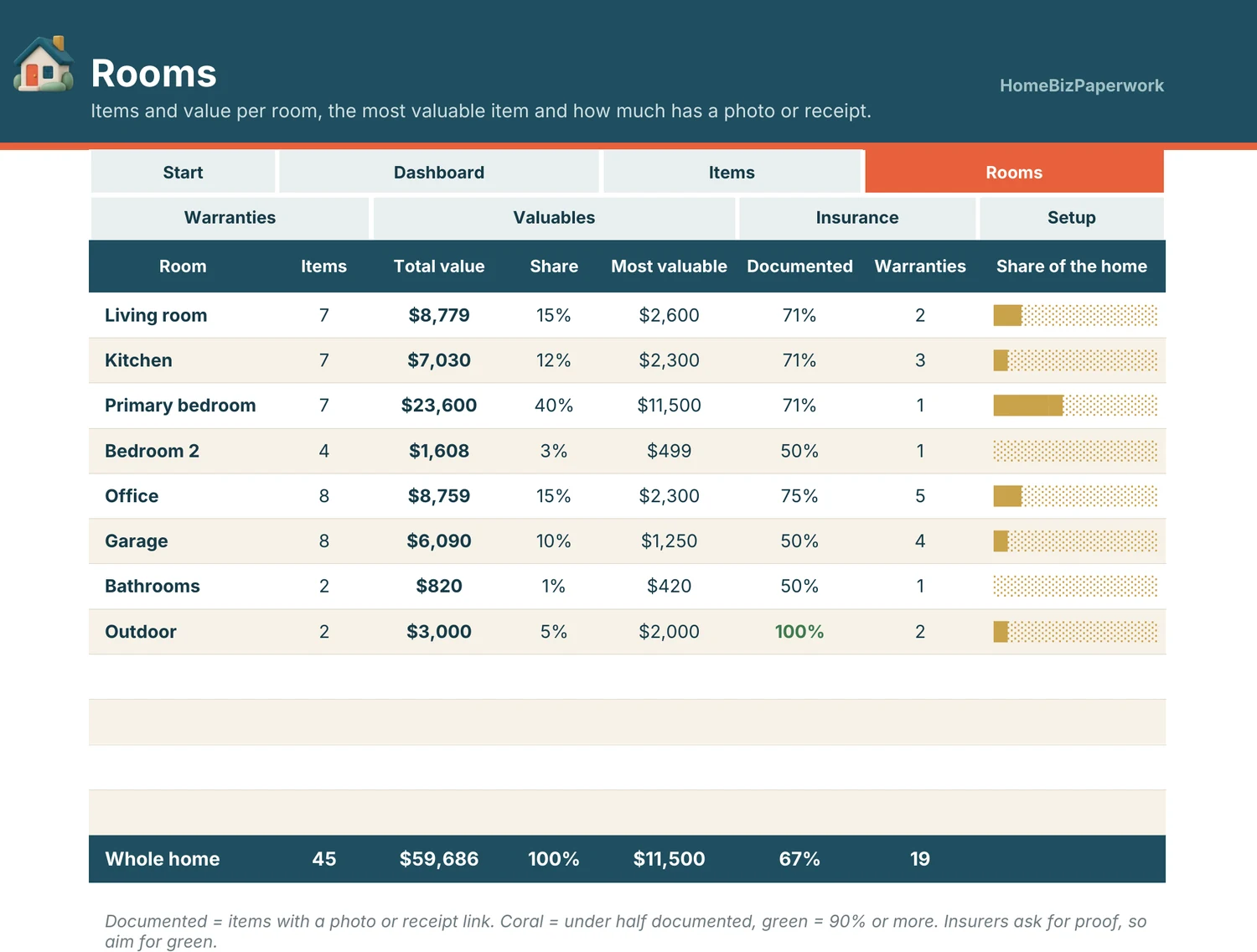
Task: Click the $23,600 total value cell
Action: click(x=439, y=406)
